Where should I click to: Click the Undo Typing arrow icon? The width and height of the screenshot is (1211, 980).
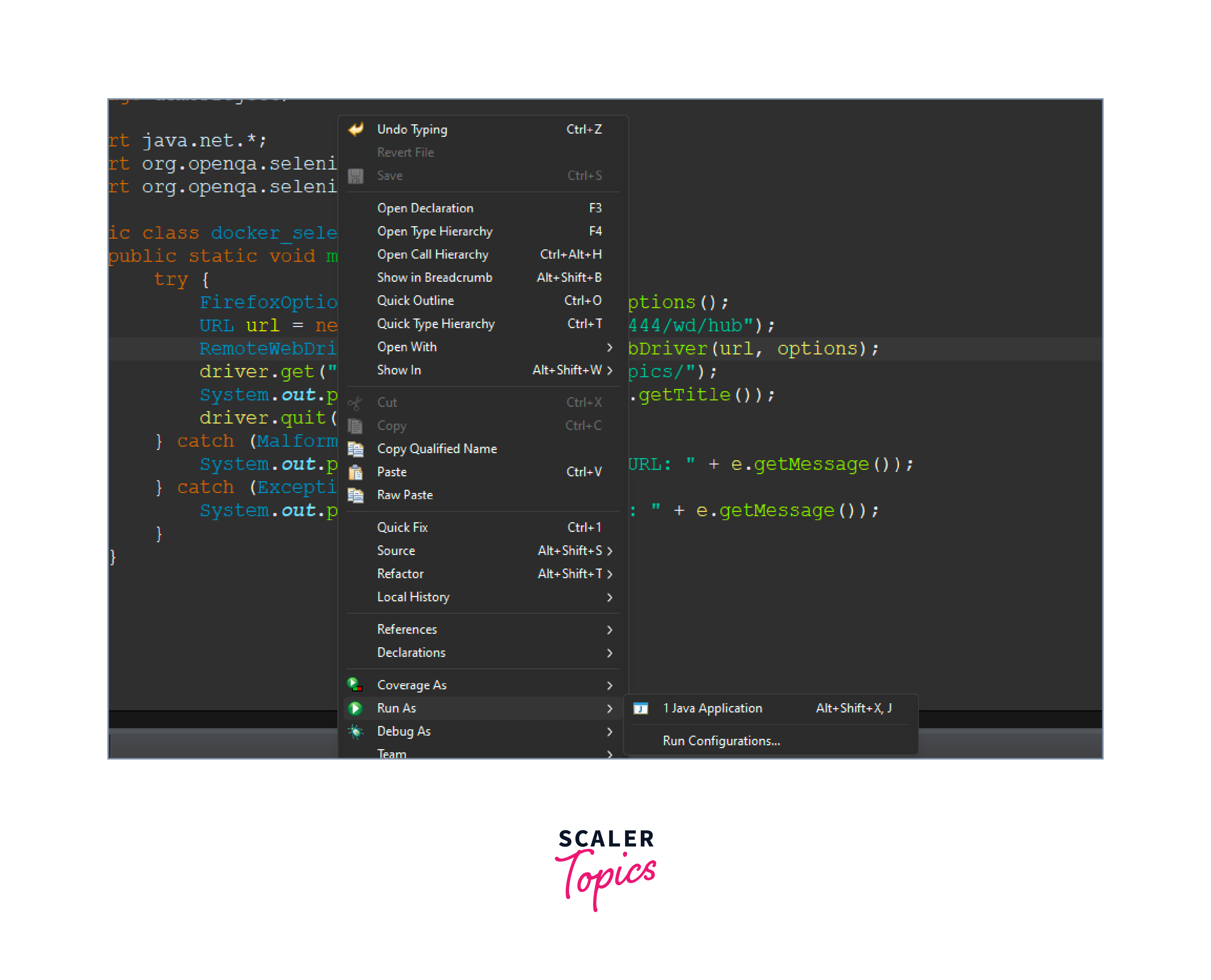pyautogui.click(x=355, y=129)
